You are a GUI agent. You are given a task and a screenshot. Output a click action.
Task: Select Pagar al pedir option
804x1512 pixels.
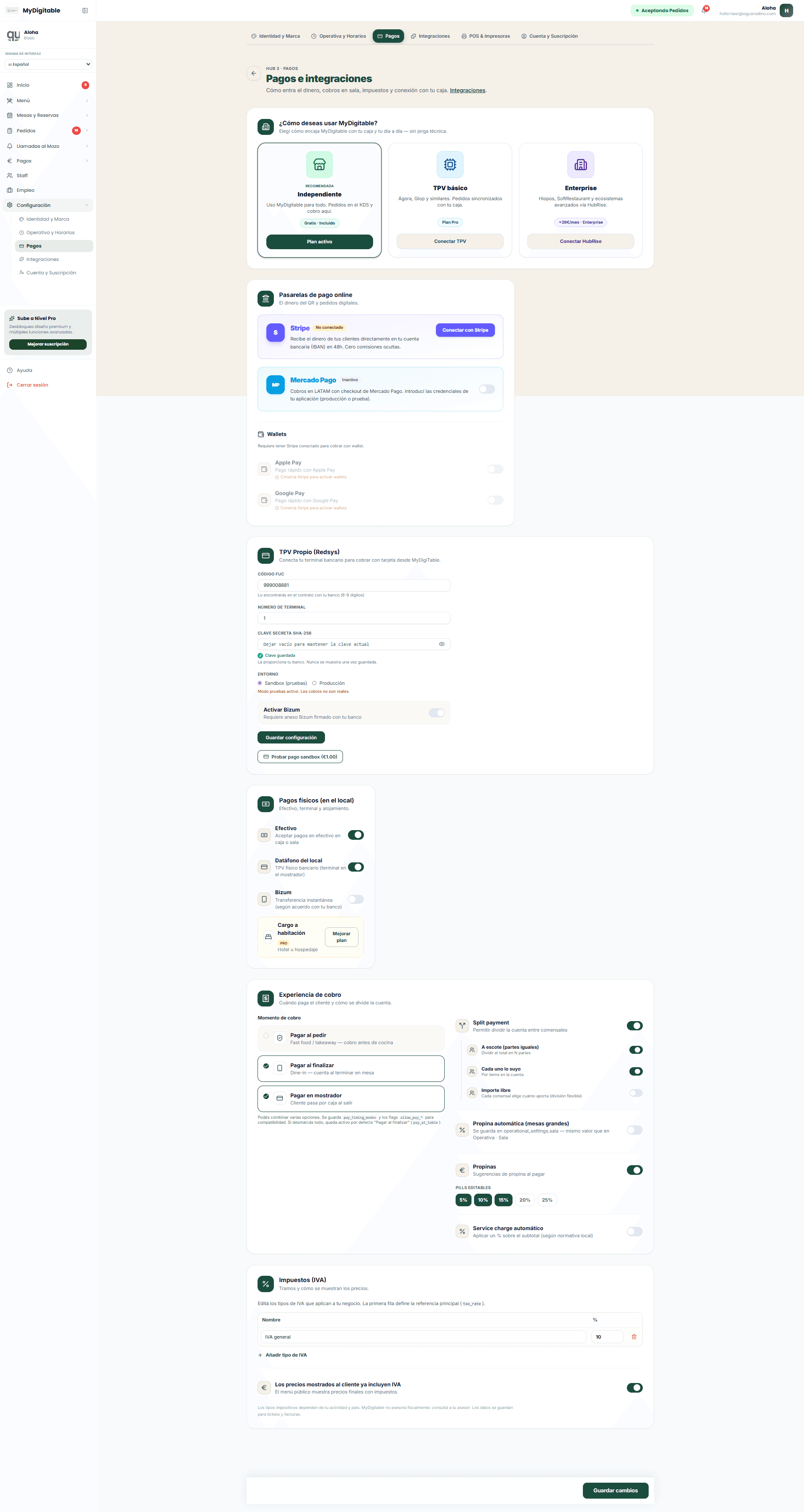coord(351,1038)
